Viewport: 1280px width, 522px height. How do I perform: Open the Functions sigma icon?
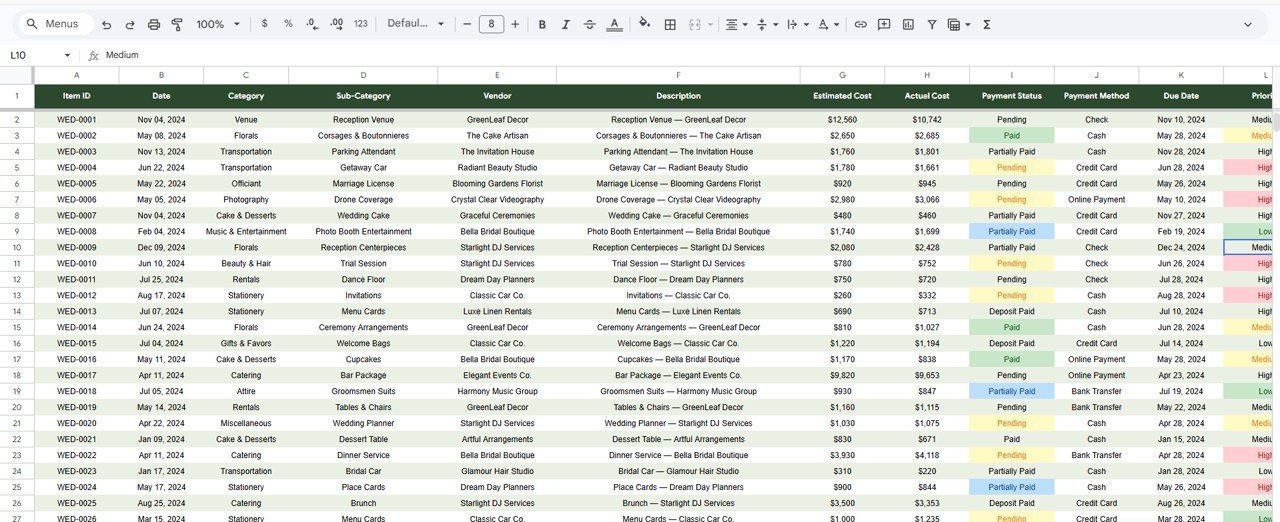point(986,24)
